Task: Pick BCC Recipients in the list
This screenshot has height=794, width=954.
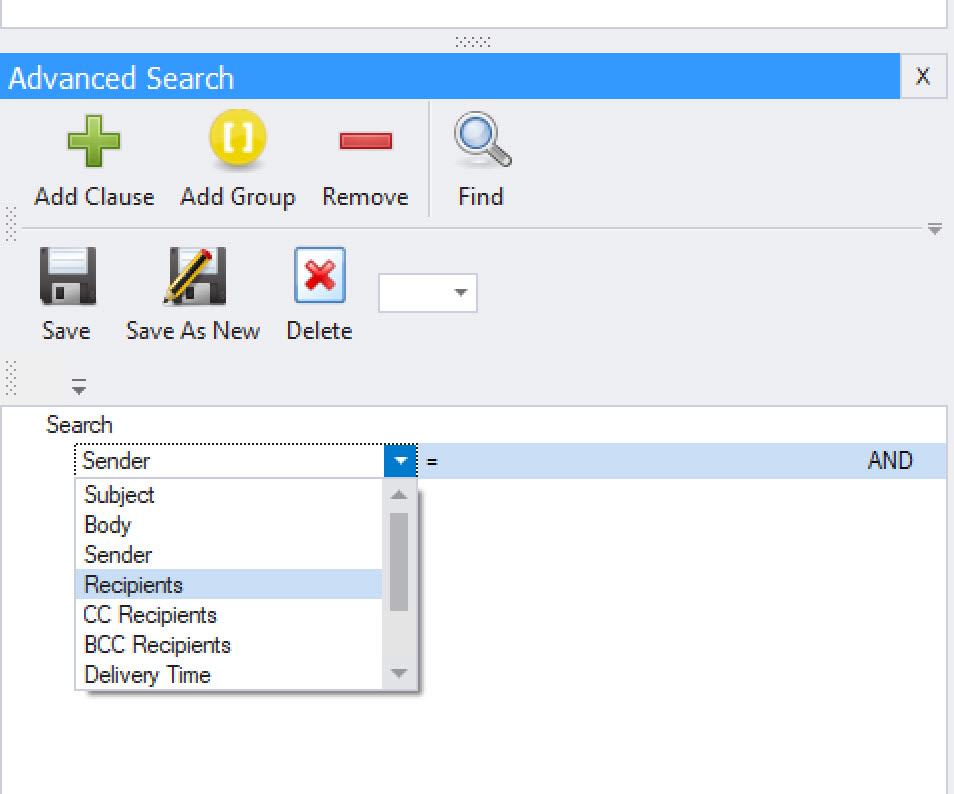Action: [x=229, y=644]
